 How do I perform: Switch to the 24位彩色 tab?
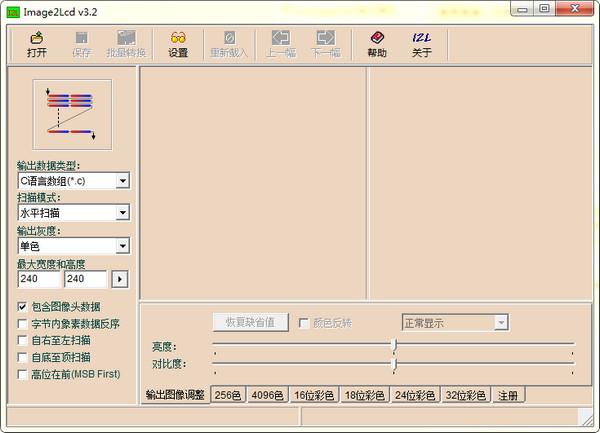tap(414, 395)
